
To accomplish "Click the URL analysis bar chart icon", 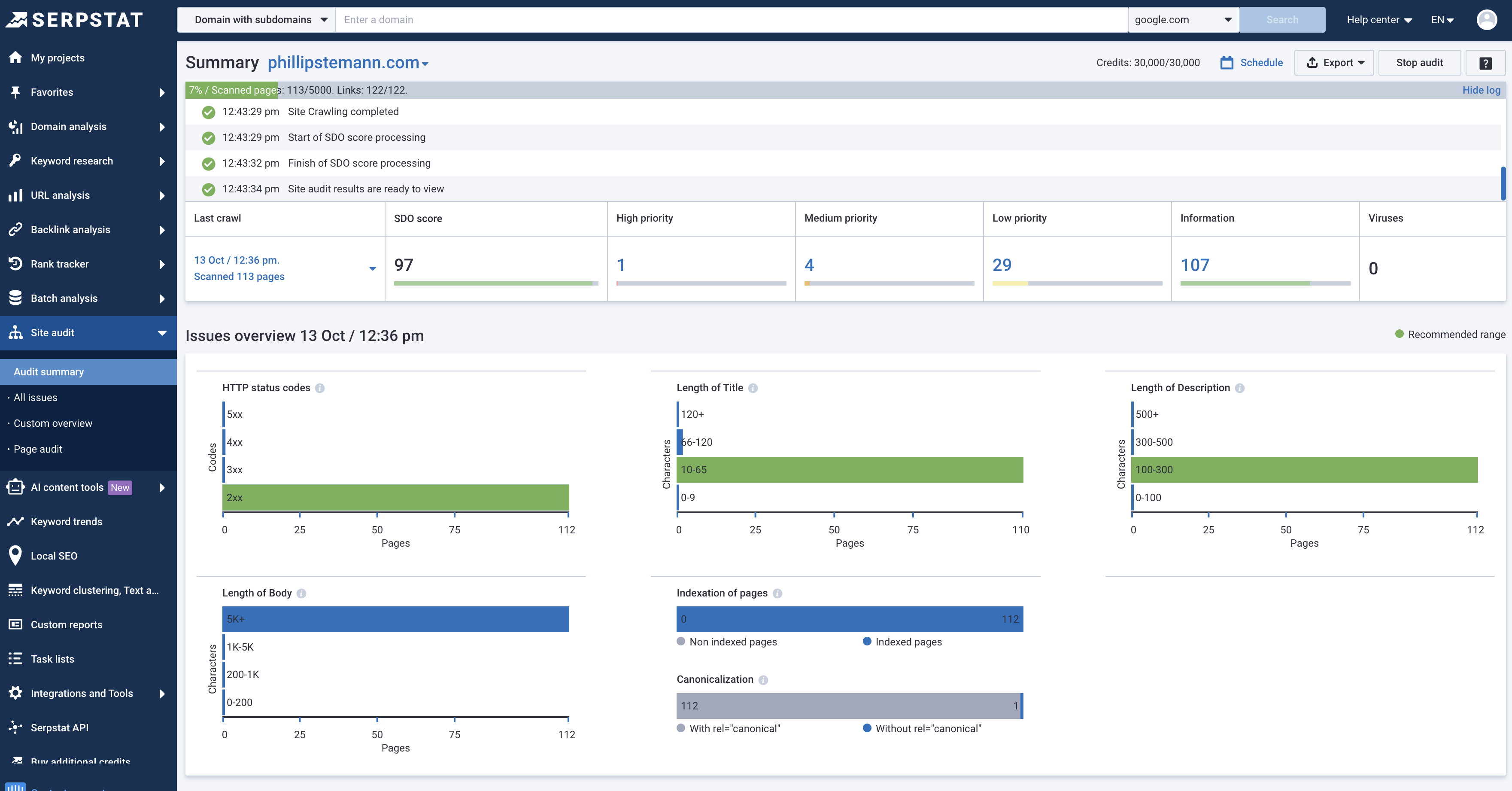I will tap(15, 195).
